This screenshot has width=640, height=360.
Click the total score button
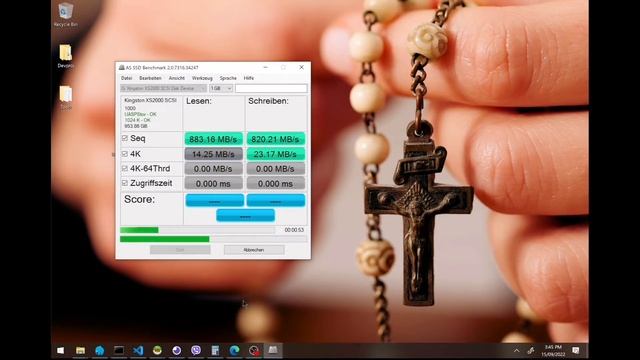245,215
